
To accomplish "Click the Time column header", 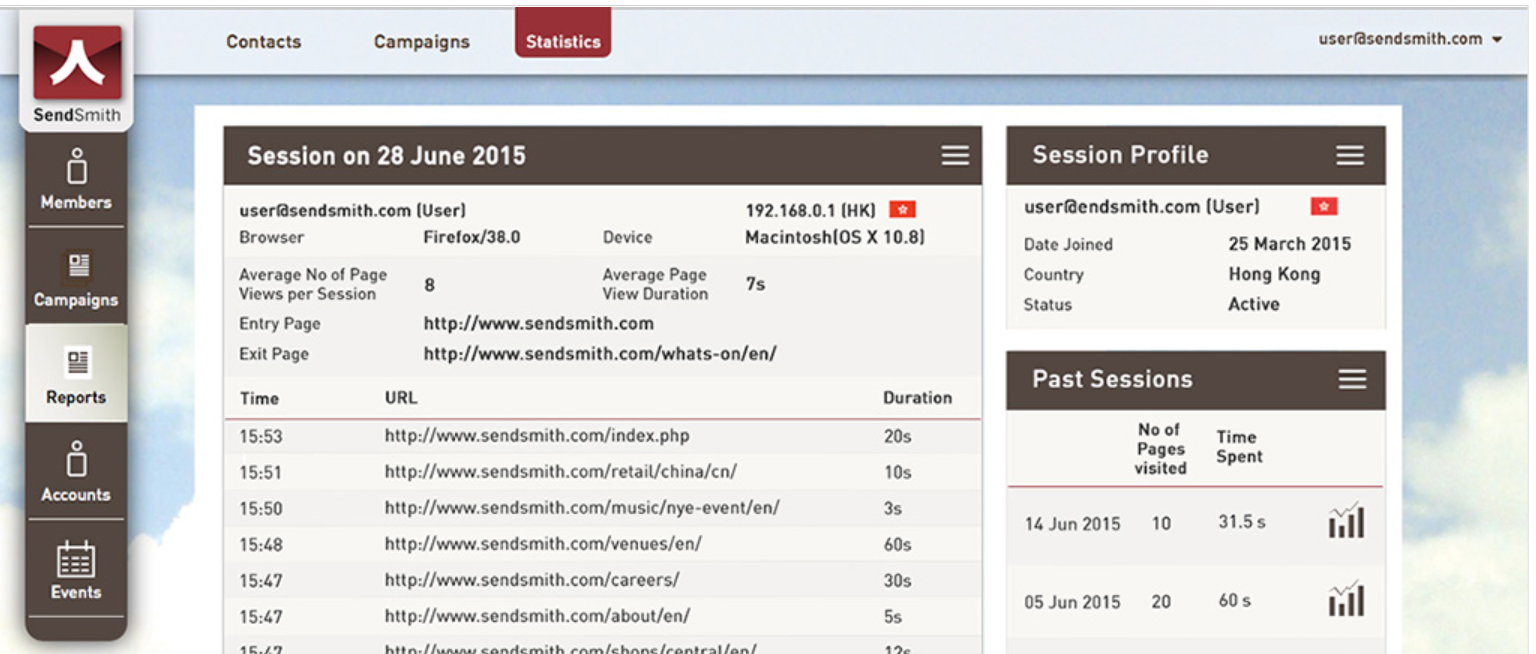I will click(x=259, y=398).
